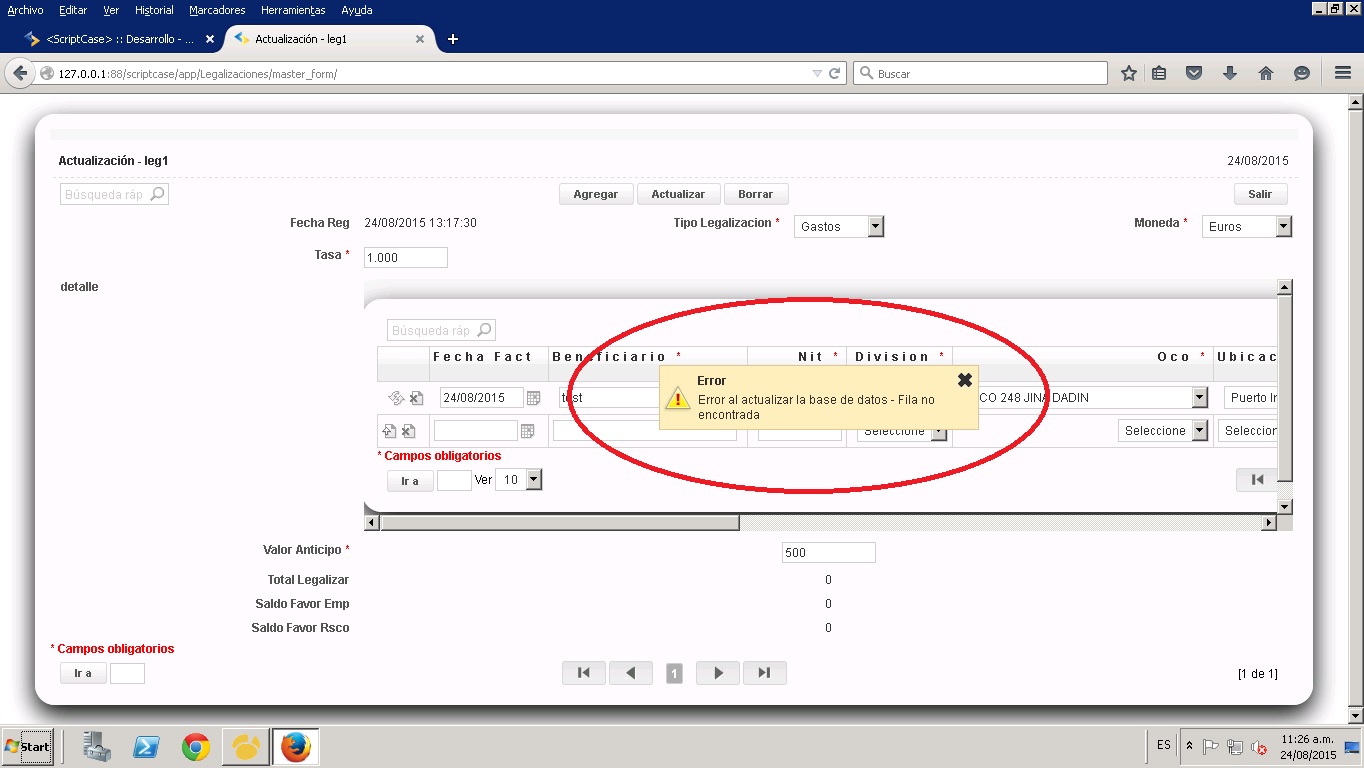The height and width of the screenshot is (768, 1364).
Task: Click the magnifier in the main Búsqueda rápida box
Action: tap(157, 194)
